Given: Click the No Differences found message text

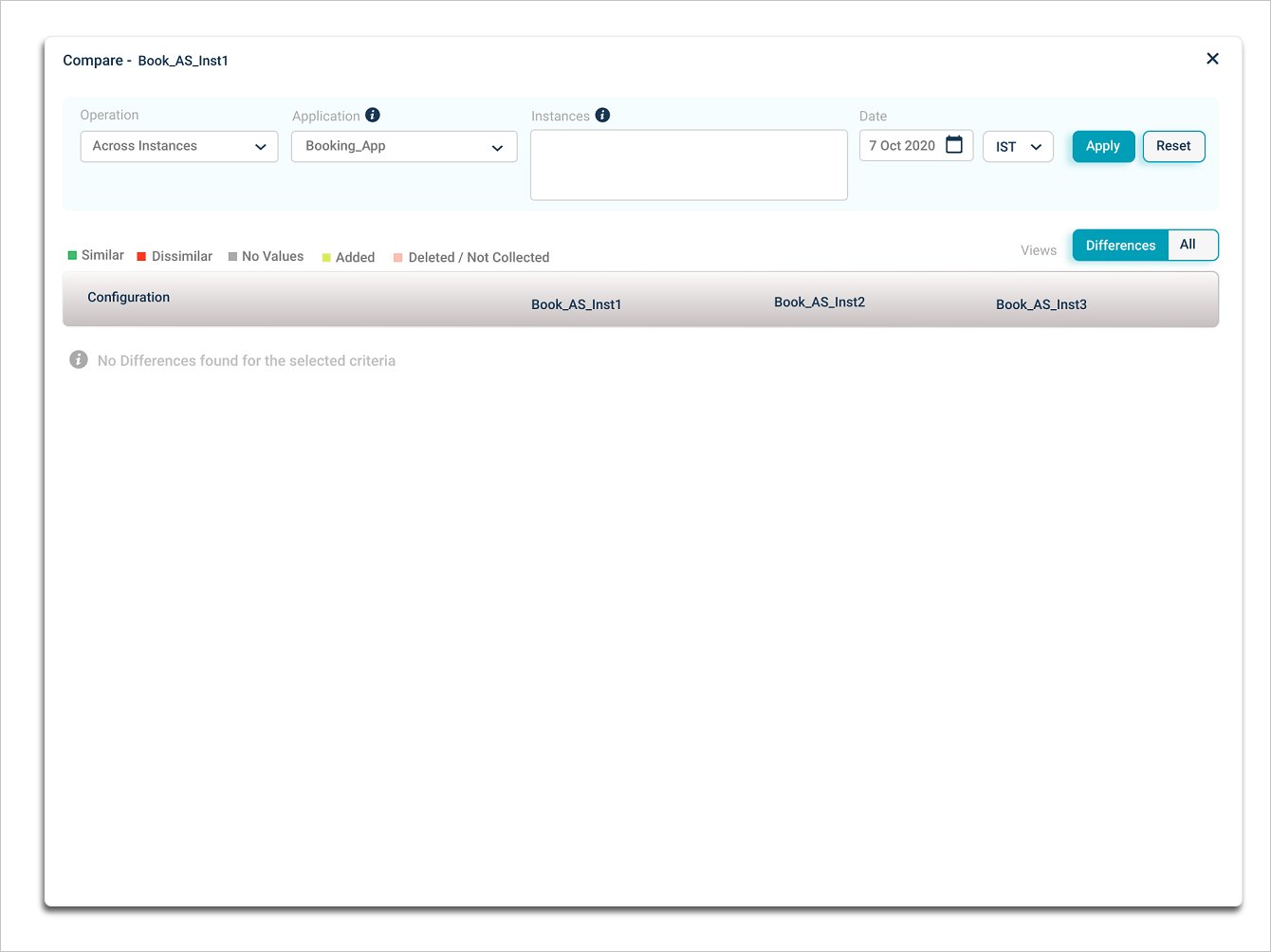Looking at the screenshot, I should point(247,360).
